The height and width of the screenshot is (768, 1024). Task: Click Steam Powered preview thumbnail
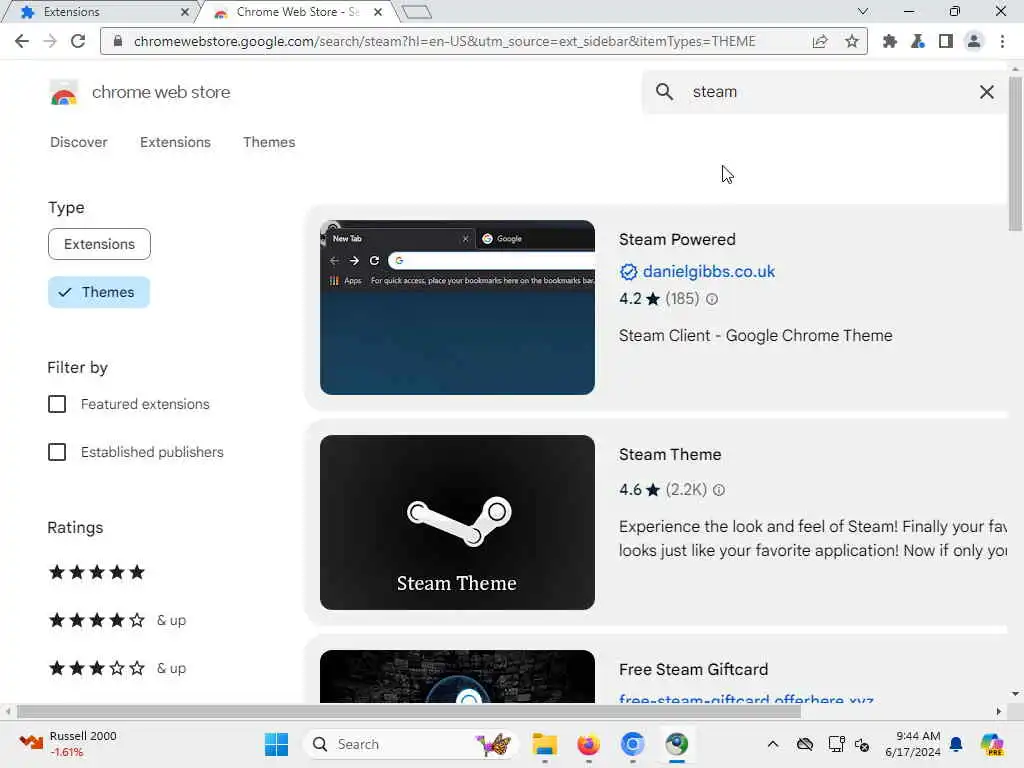point(457,308)
